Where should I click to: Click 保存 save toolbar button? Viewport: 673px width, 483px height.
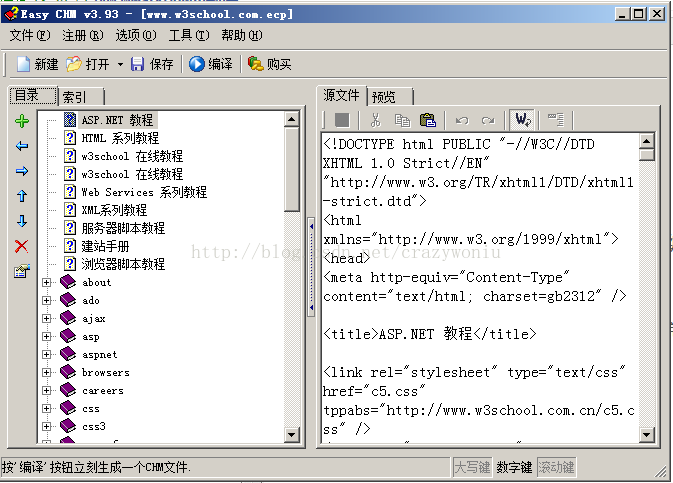(152, 64)
